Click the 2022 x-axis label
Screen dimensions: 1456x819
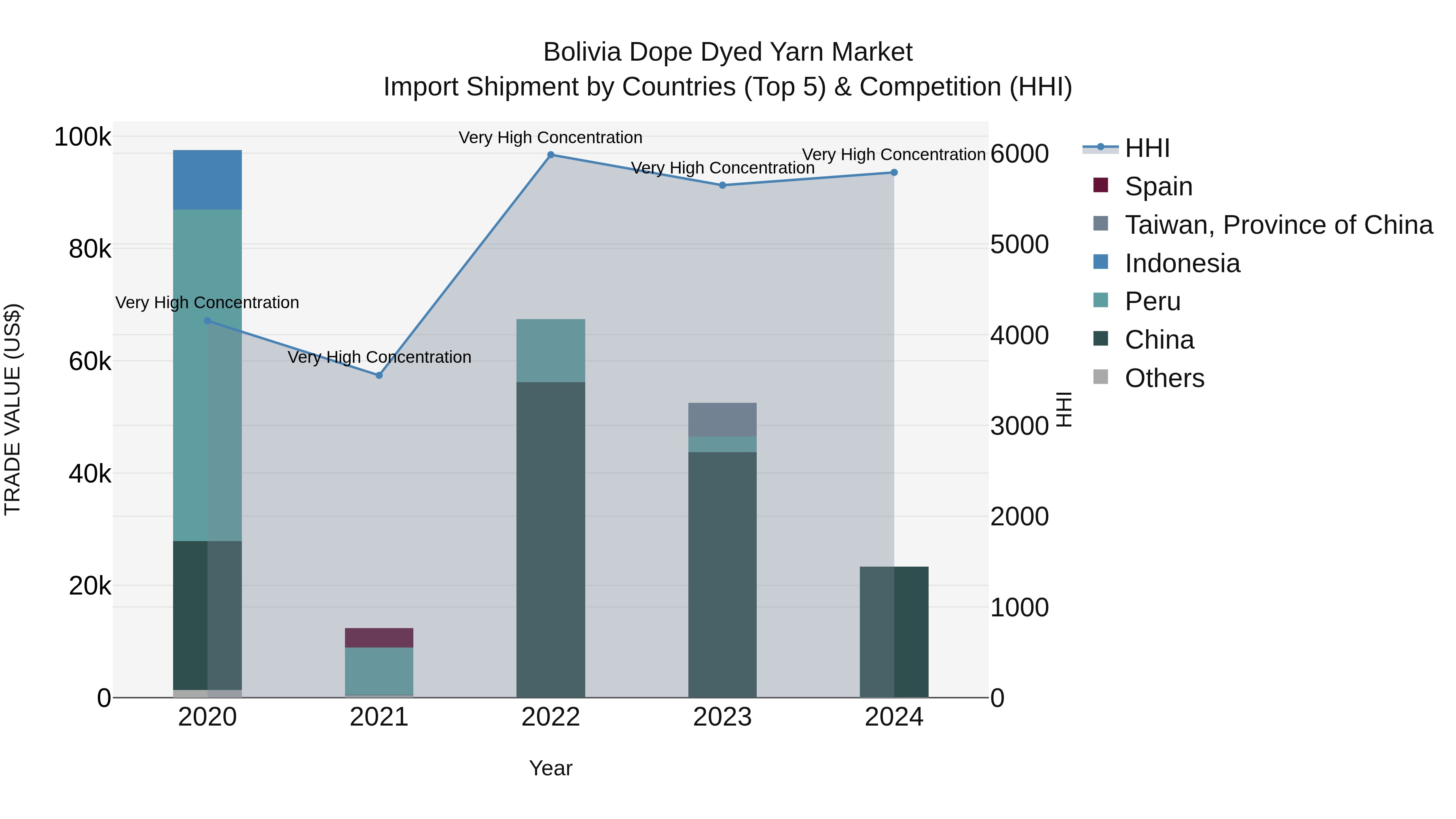[550, 717]
